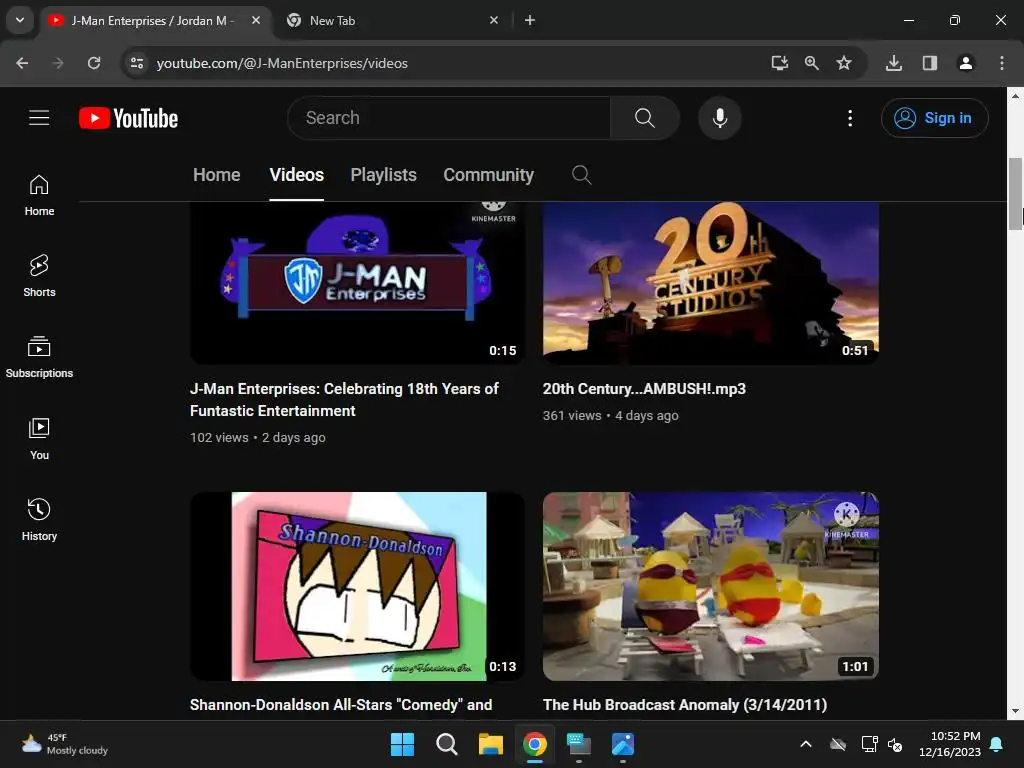Viewport: 1024px width, 768px height.
Task: Open Chrome three-dot menu
Action: coord(1002,63)
